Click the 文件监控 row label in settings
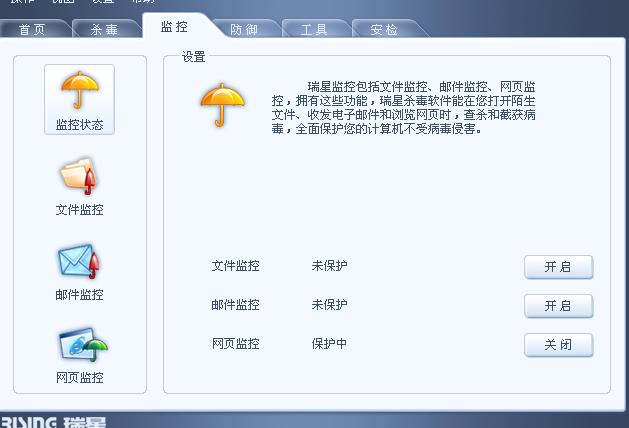This screenshot has width=629, height=428. [235, 266]
